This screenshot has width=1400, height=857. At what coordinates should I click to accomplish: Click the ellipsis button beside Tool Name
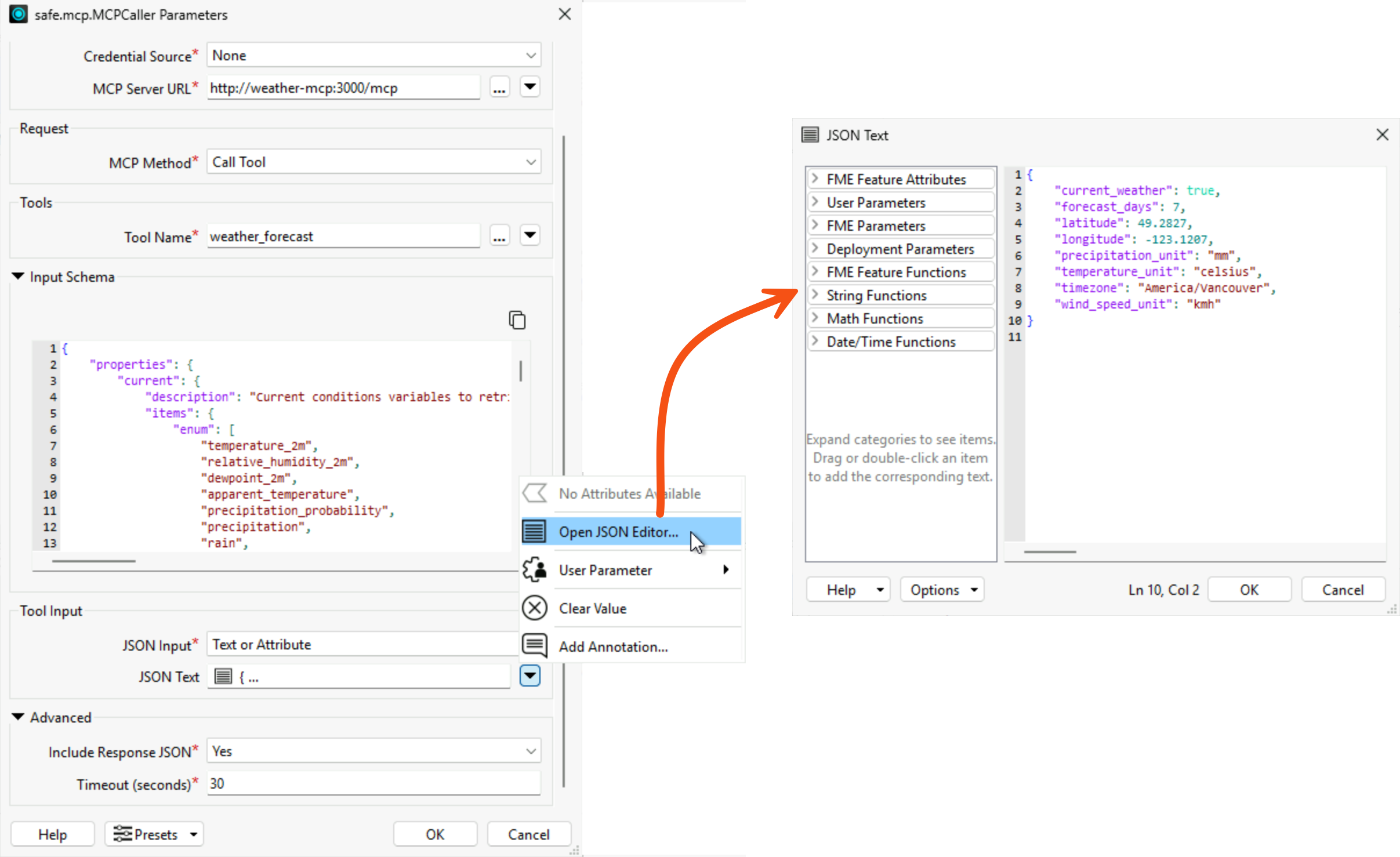[x=499, y=237]
